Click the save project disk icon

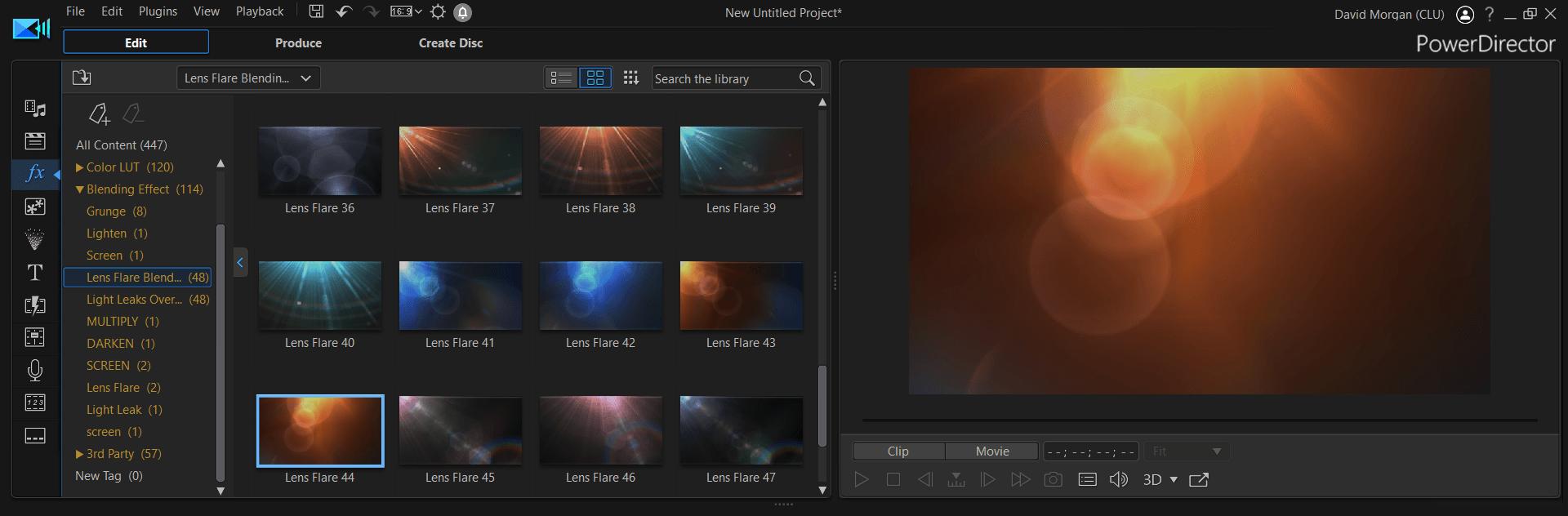316,11
